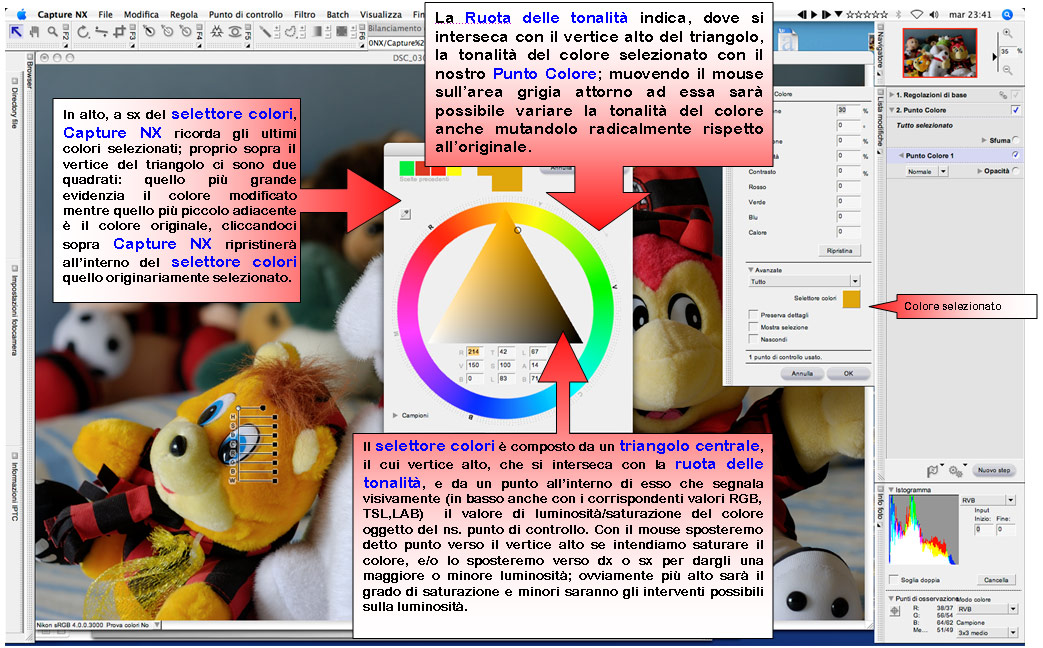This screenshot has width=1043, height=648.
Task: Open the Normale blend mode dropdown
Action: 927,172
